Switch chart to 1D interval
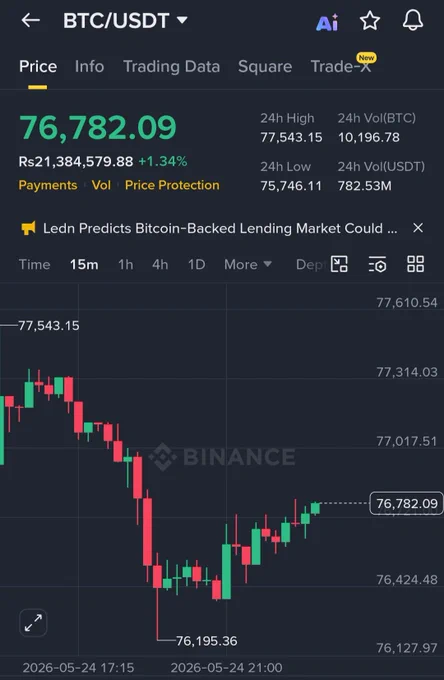Image resolution: width=444 pixels, height=680 pixels. [196, 264]
